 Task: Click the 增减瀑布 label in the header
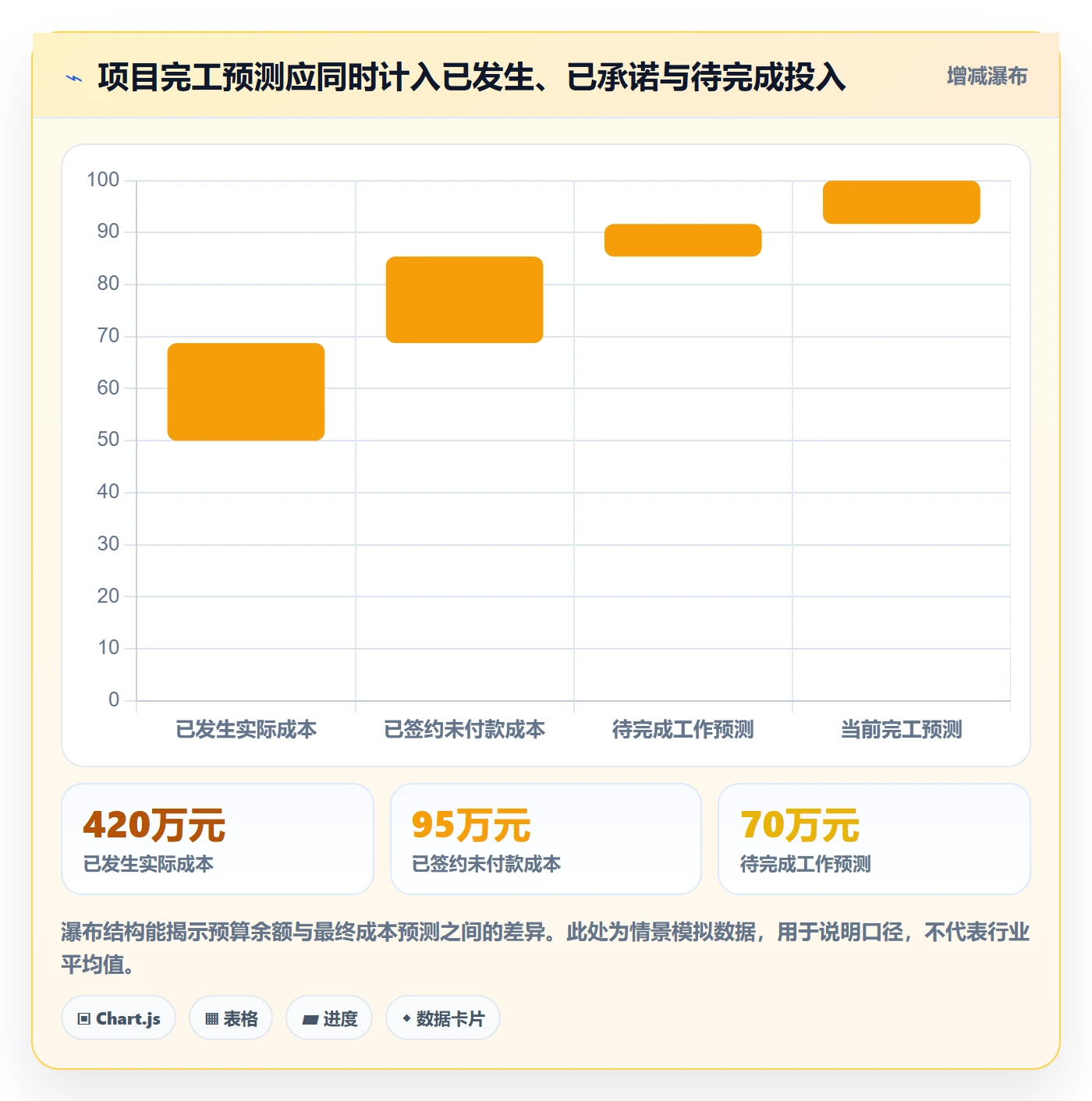coord(987,76)
